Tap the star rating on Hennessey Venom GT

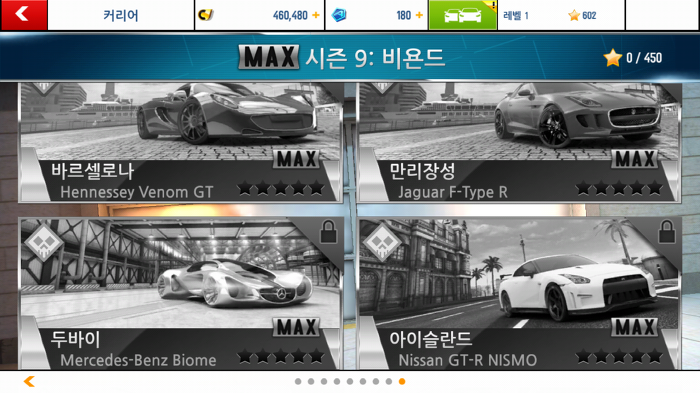coord(281,188)
